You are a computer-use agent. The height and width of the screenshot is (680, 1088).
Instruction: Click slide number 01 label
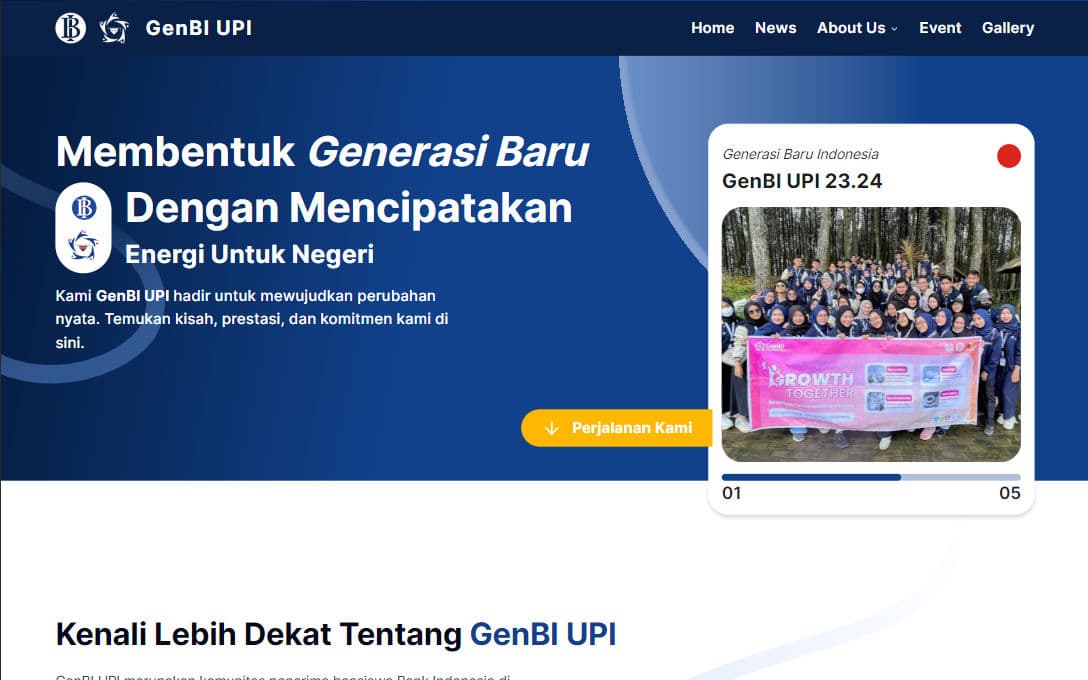[x=732, y=493]
